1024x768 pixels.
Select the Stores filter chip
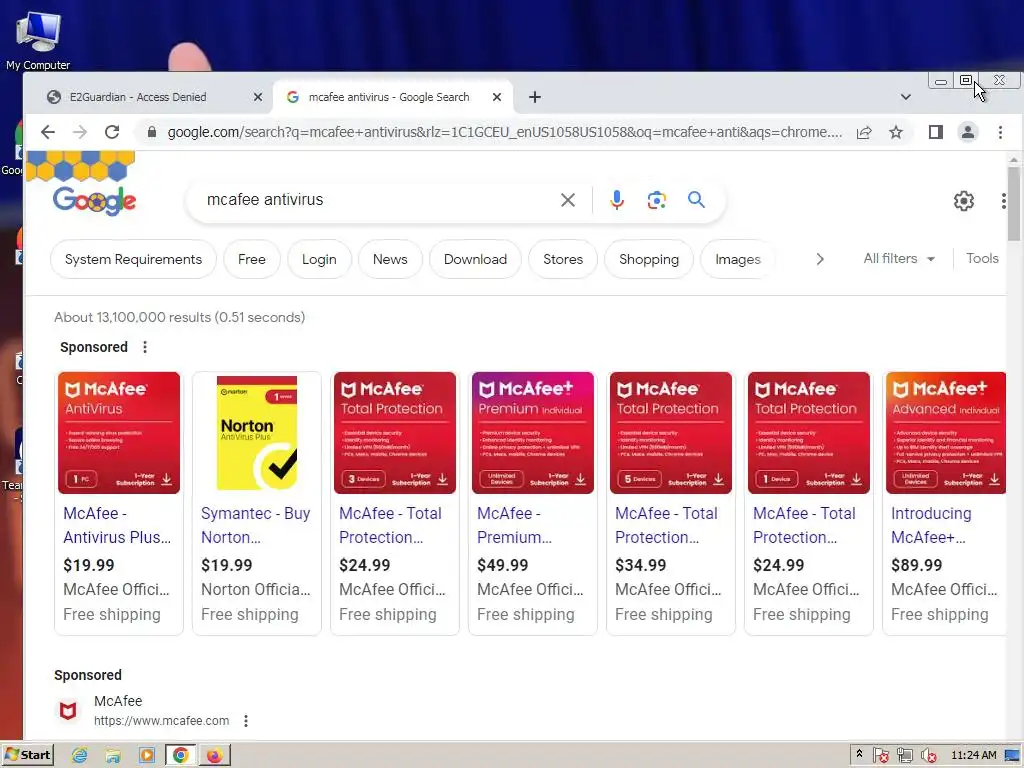click(x=563, y=259)
